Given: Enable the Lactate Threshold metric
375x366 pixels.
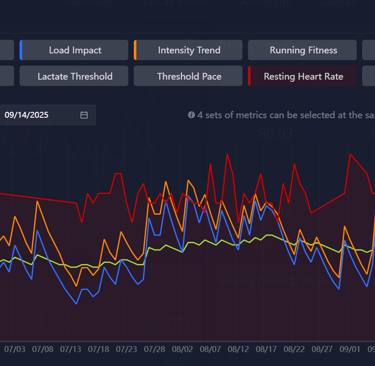Looking at the screenshot, I should (x=74, y=76).
